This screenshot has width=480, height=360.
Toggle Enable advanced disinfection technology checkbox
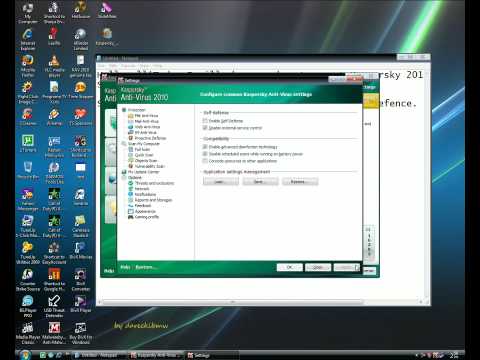[x=205, y=147]
